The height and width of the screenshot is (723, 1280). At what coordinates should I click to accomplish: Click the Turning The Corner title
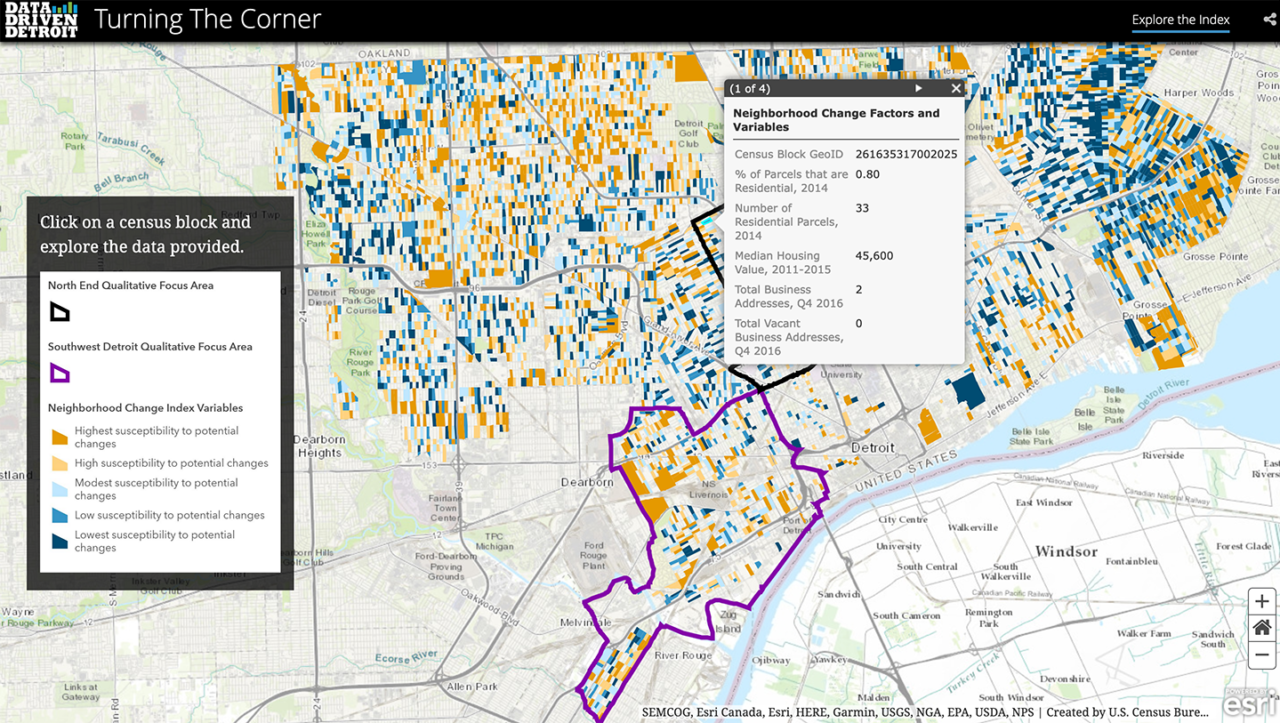207,19
